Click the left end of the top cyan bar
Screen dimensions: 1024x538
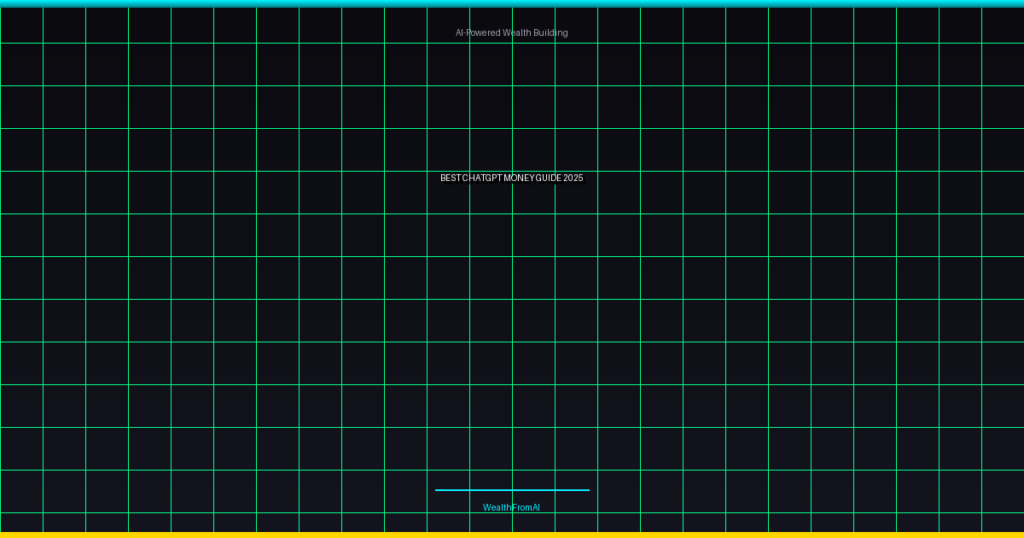[x=4, y=3]
